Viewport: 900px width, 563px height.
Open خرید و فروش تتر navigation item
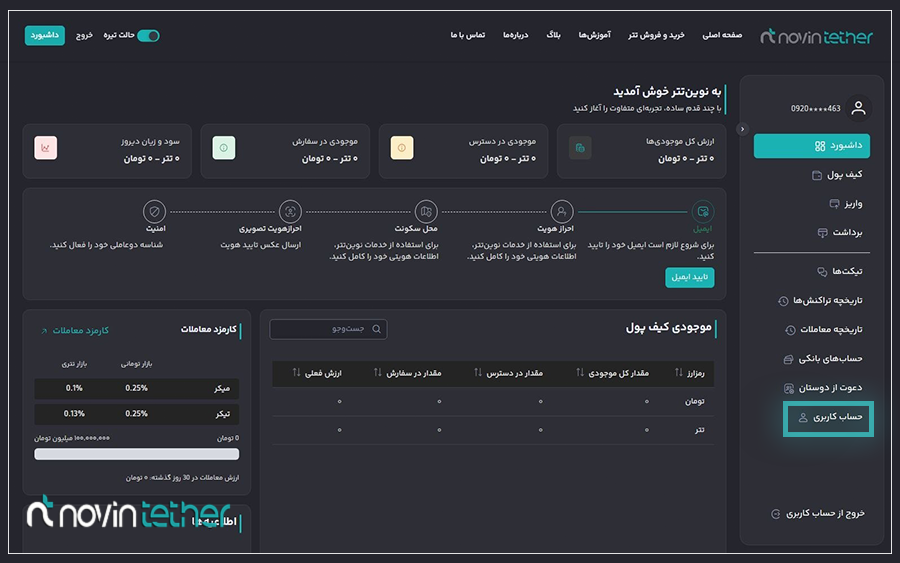[x=656, y=36]
